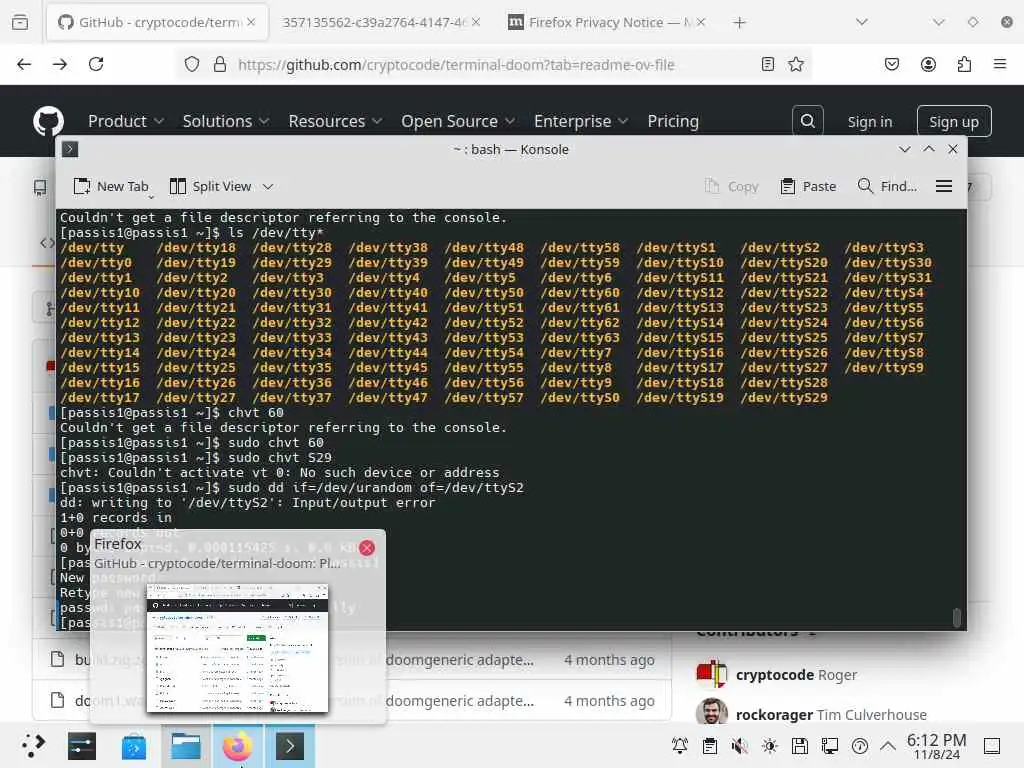Open Discover software center in taskbar
The height and width of the screenshot is (768, 1024).
[134, 746]
